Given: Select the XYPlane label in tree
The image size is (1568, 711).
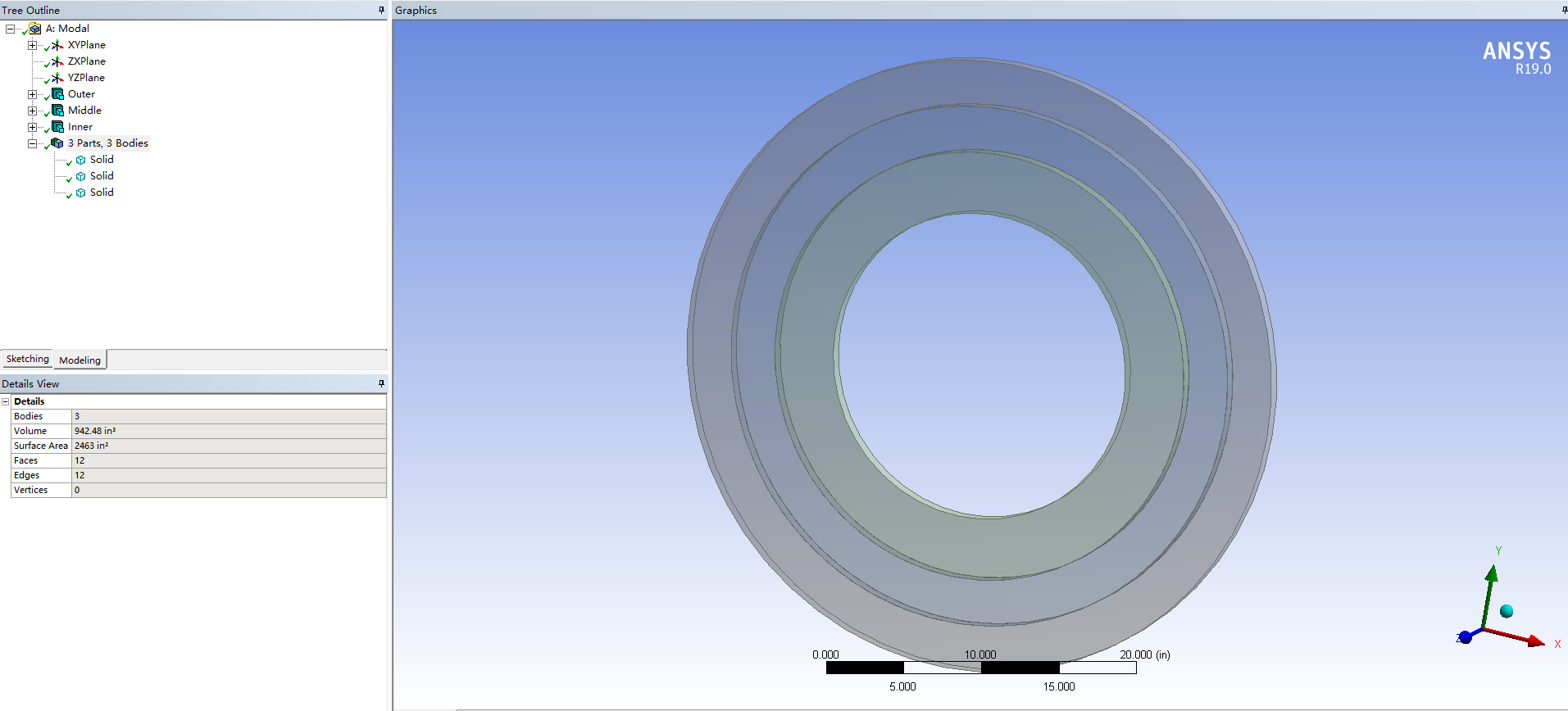Looking at the screenshot, I should pos(87,45).
